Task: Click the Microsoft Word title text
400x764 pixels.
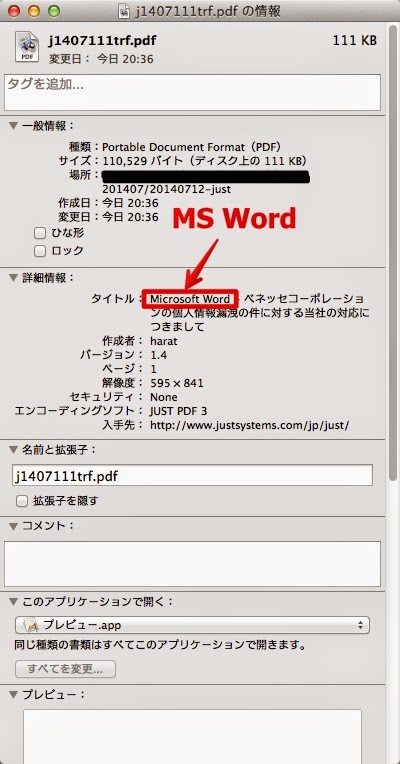Action: coord(190,299)
